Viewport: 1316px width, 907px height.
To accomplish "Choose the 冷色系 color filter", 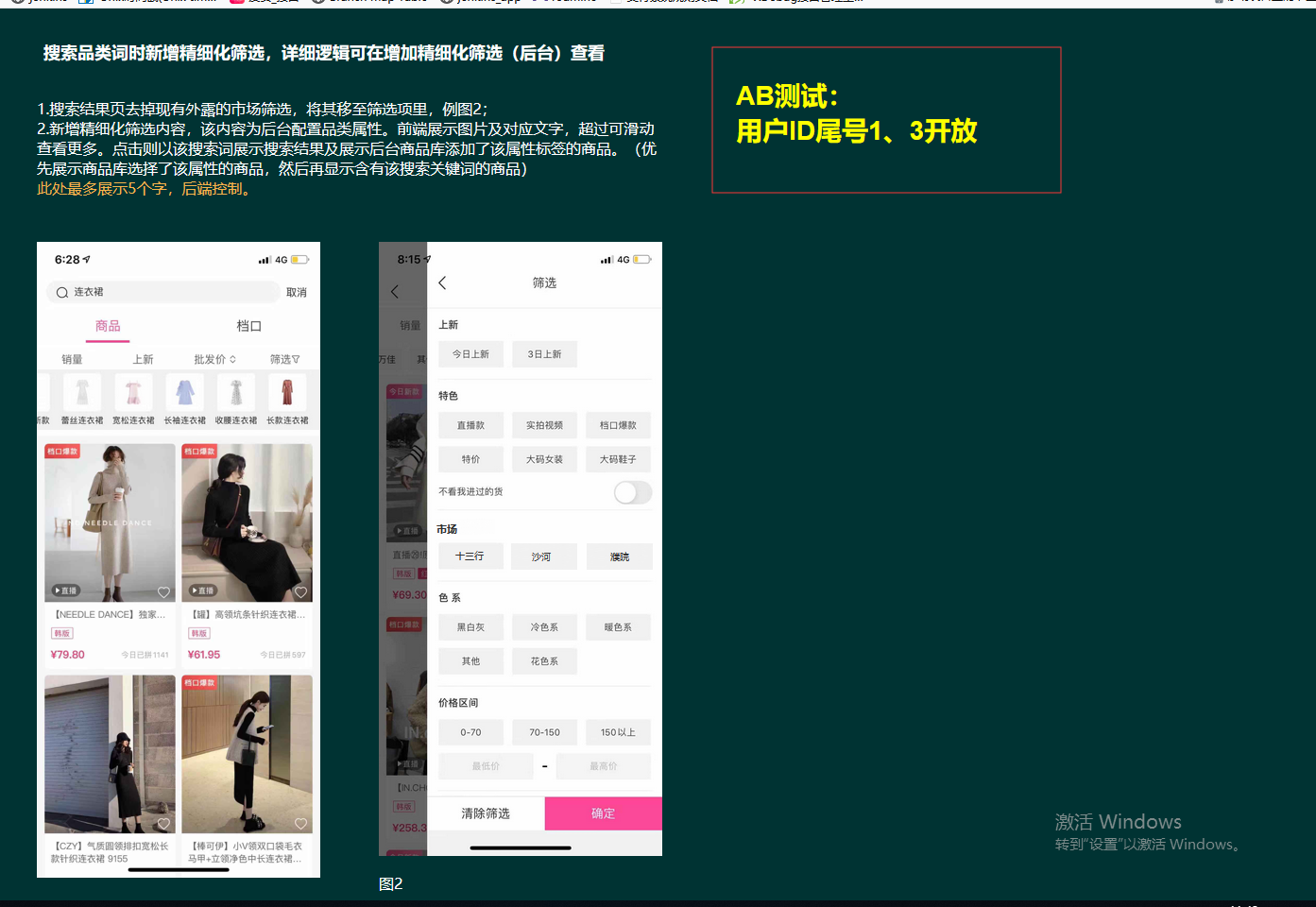I will [544, 627].
